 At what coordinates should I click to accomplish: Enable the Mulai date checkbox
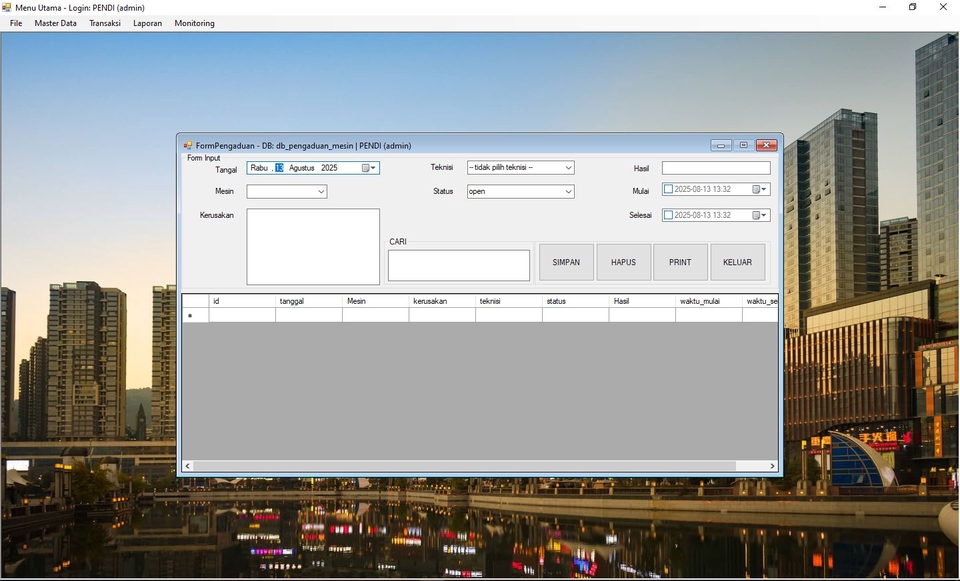(x=669, y=189)
